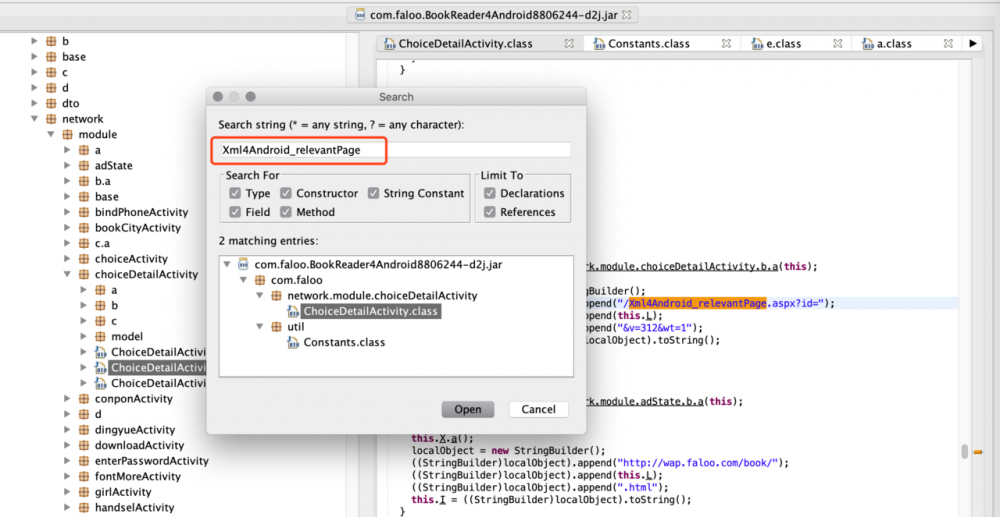Collapse the network package node

click(x=34, y=119)
